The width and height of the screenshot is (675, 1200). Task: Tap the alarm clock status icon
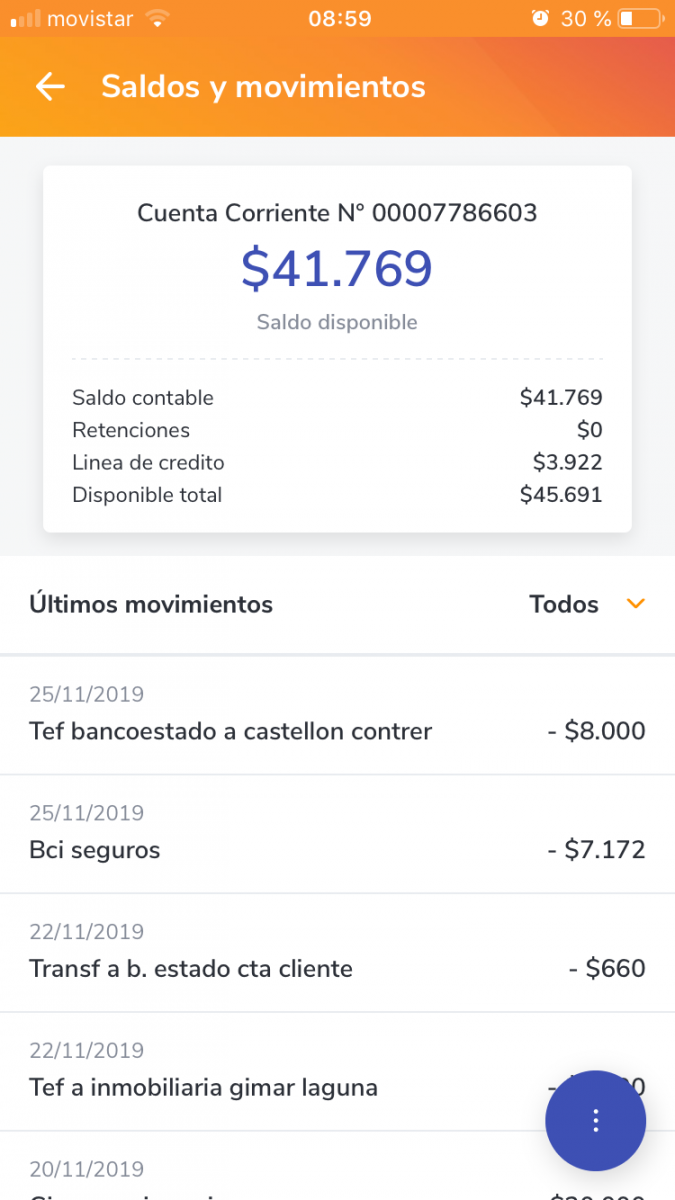540,19
